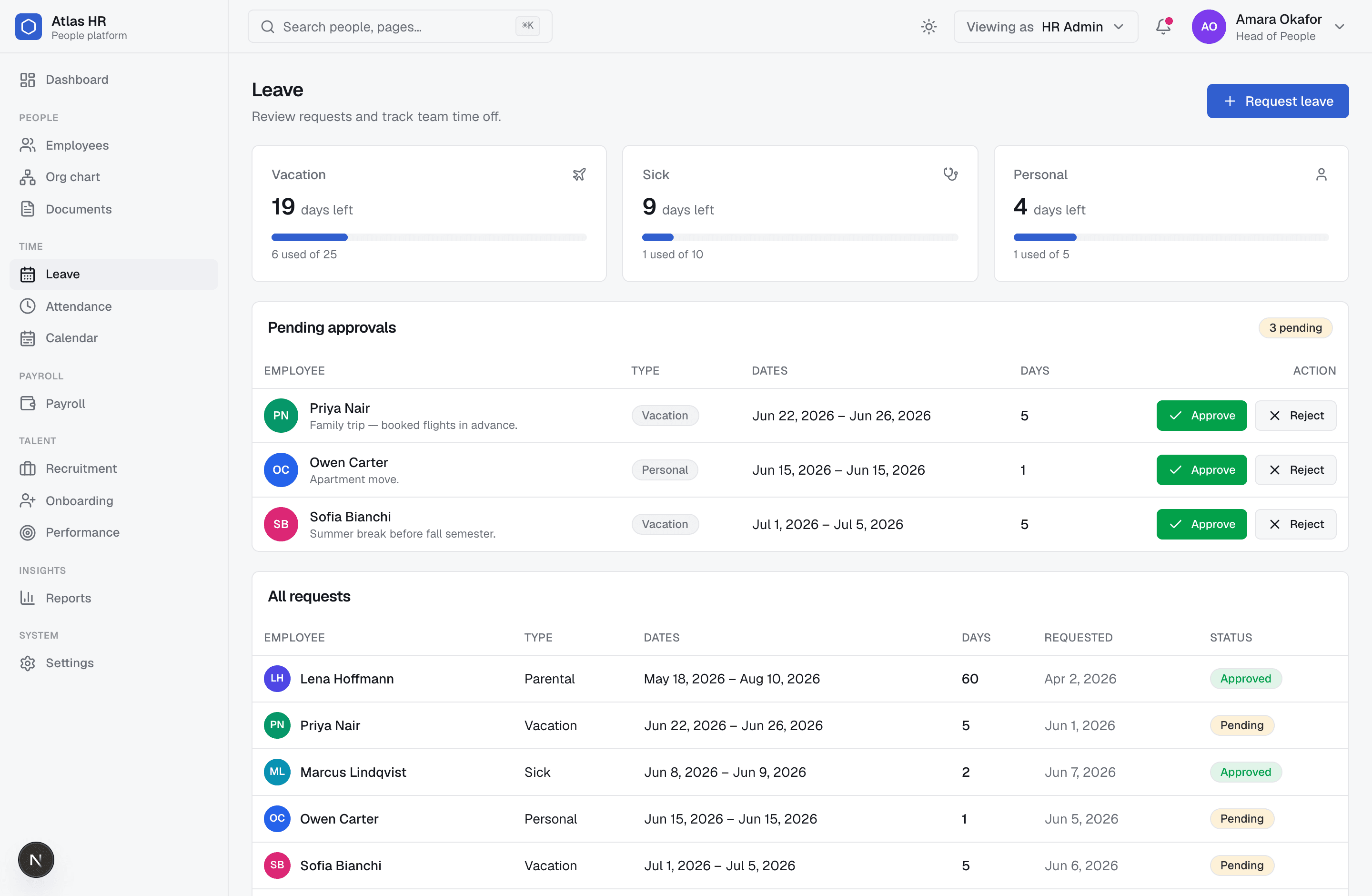This screenshot has height=896, width=1372.
Task: Click the Payroll wallet icon
Action: click(28, 404)
